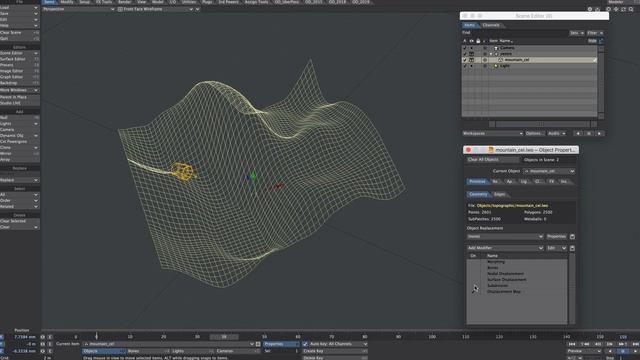Open the Object Replacement (none) dropdown

coord(505,237)
